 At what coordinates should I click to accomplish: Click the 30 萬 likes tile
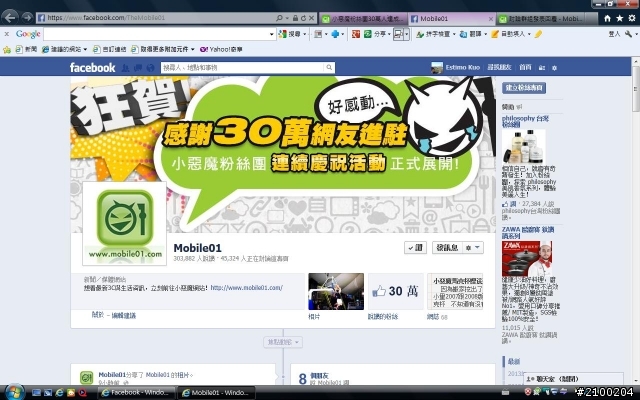[395, 291]
